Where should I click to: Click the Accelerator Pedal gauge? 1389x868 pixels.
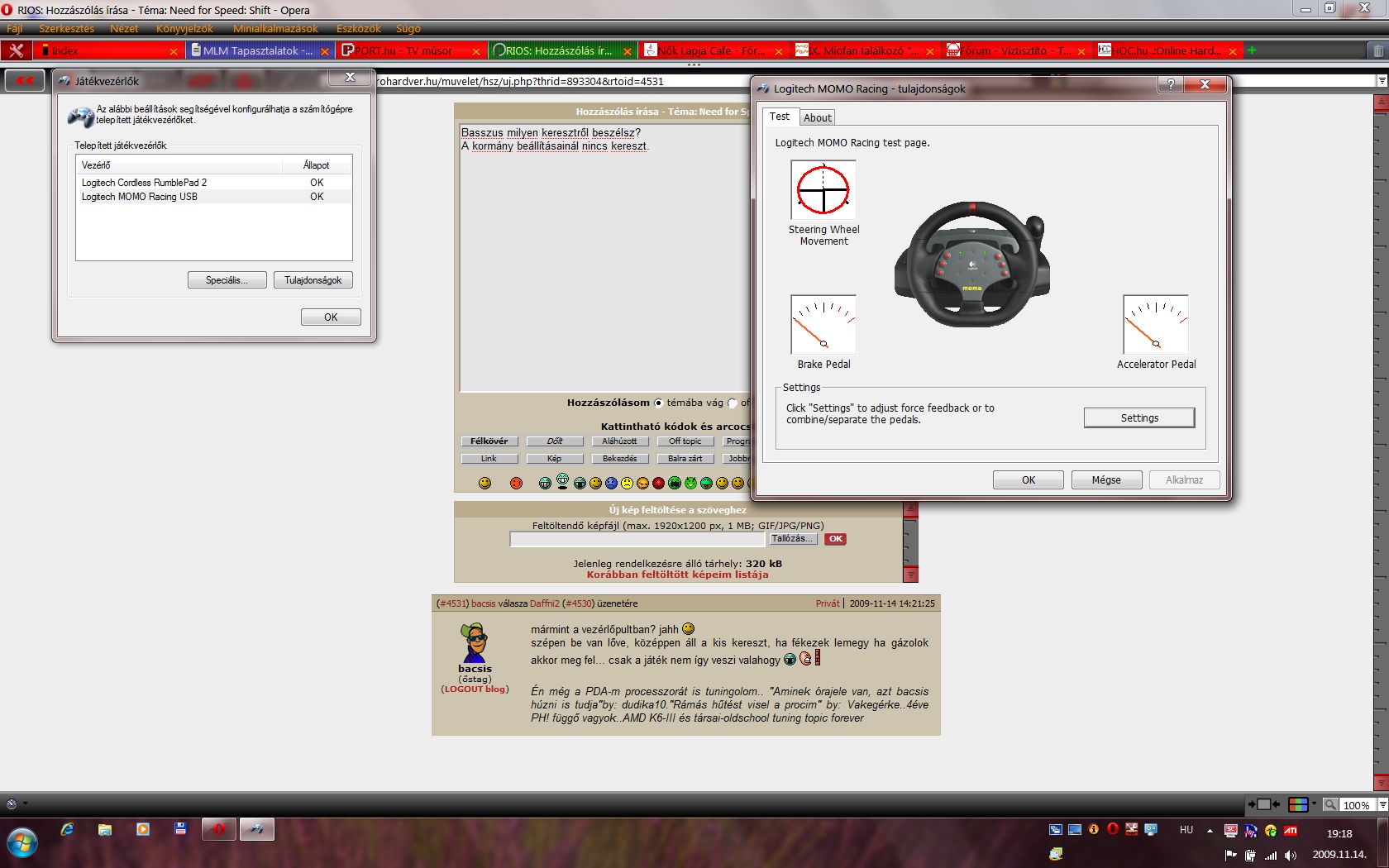[x=1156, y=325]
